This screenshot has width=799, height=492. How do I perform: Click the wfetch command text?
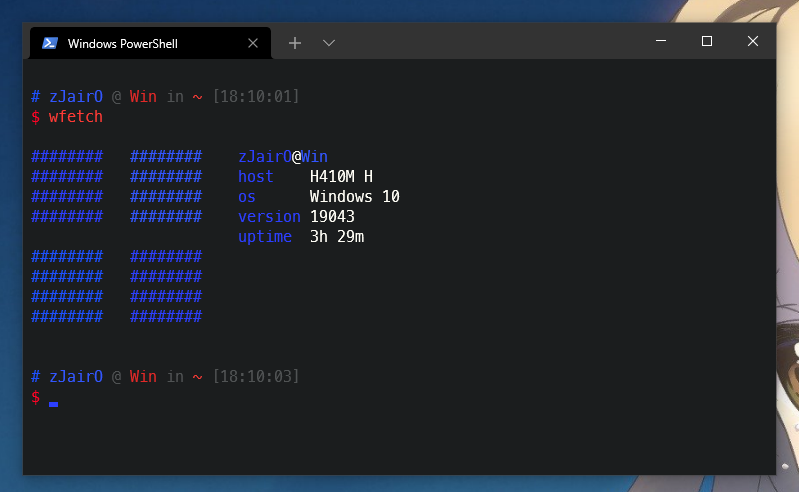click(75, 117)
